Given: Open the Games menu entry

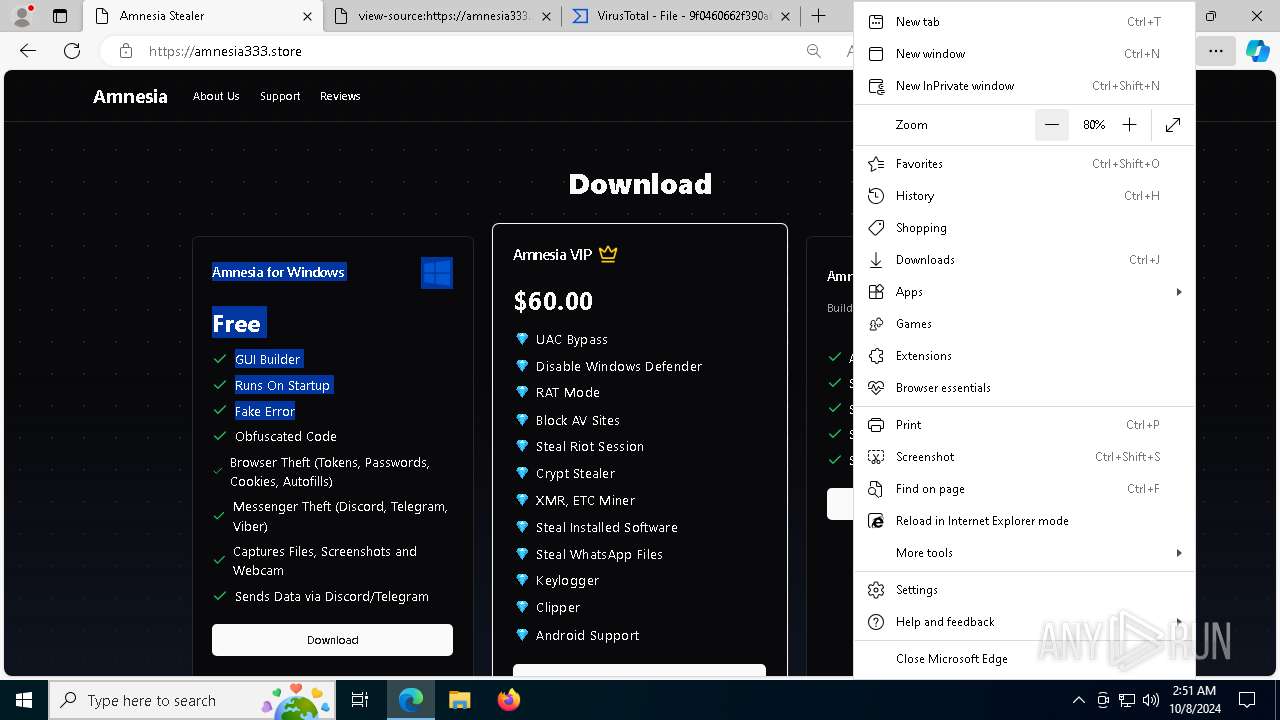Looking at the screenshot, I should click(x=1024, y=324).
